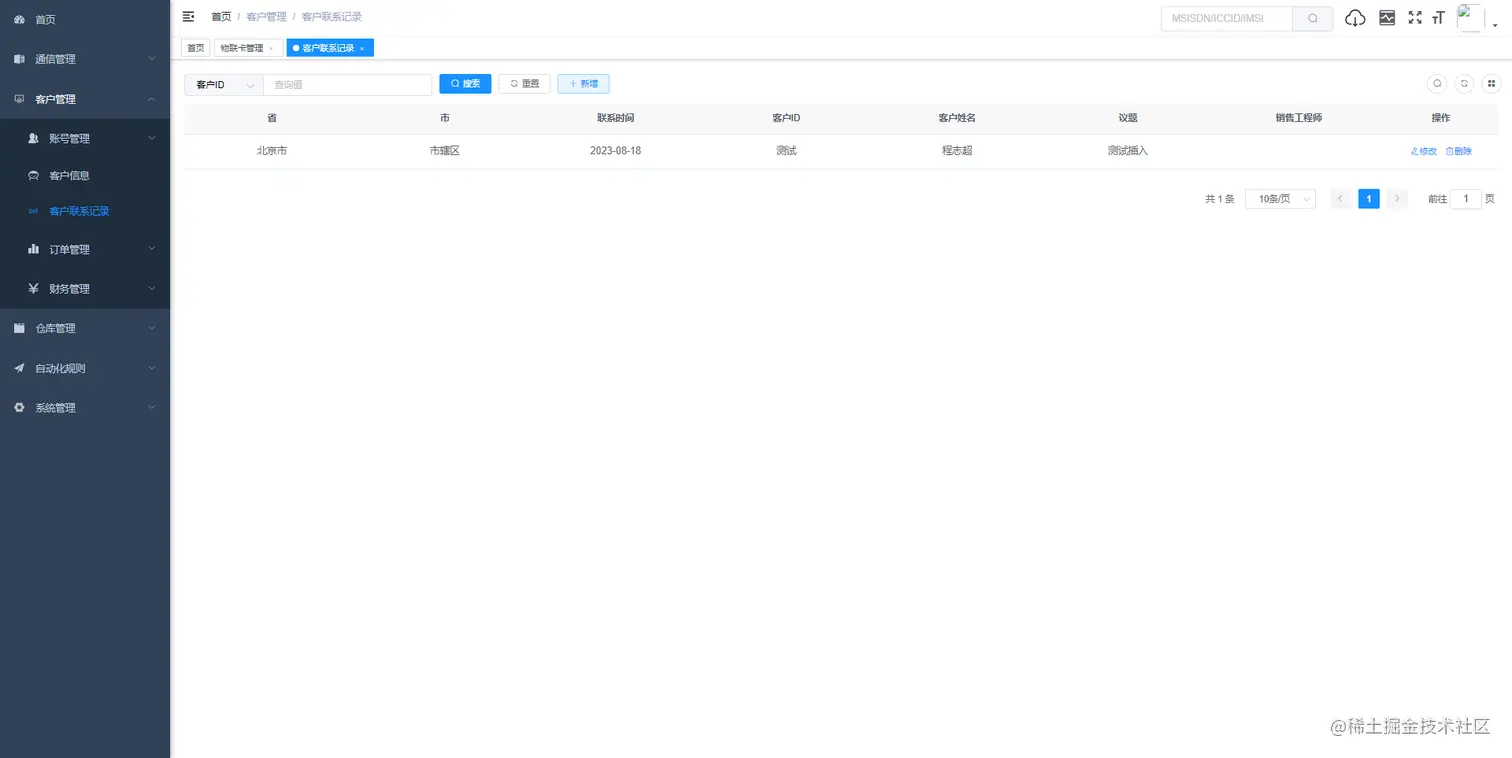Open the user avatar menu
Viewport: 1512px width, 758px height.
click(1471, 18)
